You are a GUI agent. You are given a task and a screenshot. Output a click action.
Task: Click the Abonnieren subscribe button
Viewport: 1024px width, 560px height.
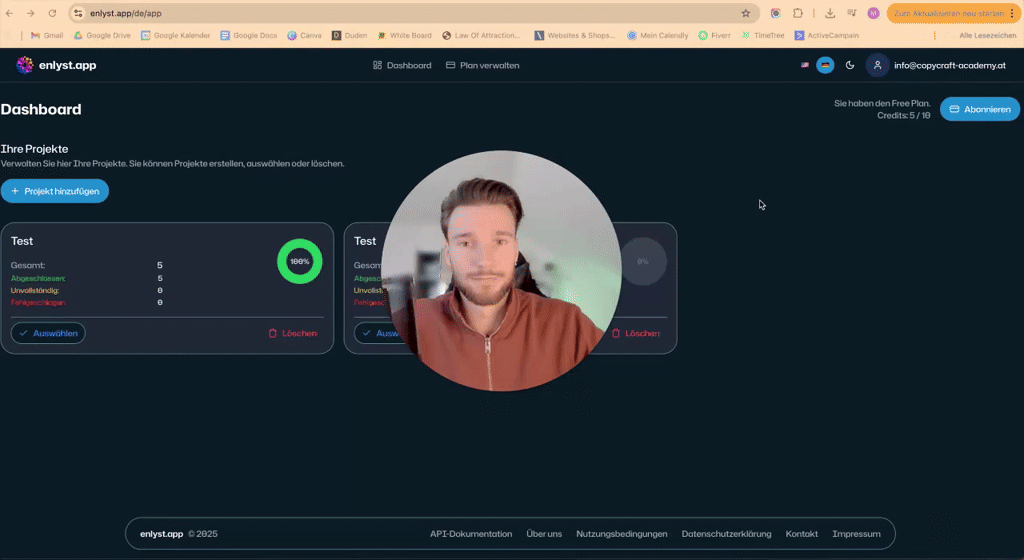[x=980, y=109]
